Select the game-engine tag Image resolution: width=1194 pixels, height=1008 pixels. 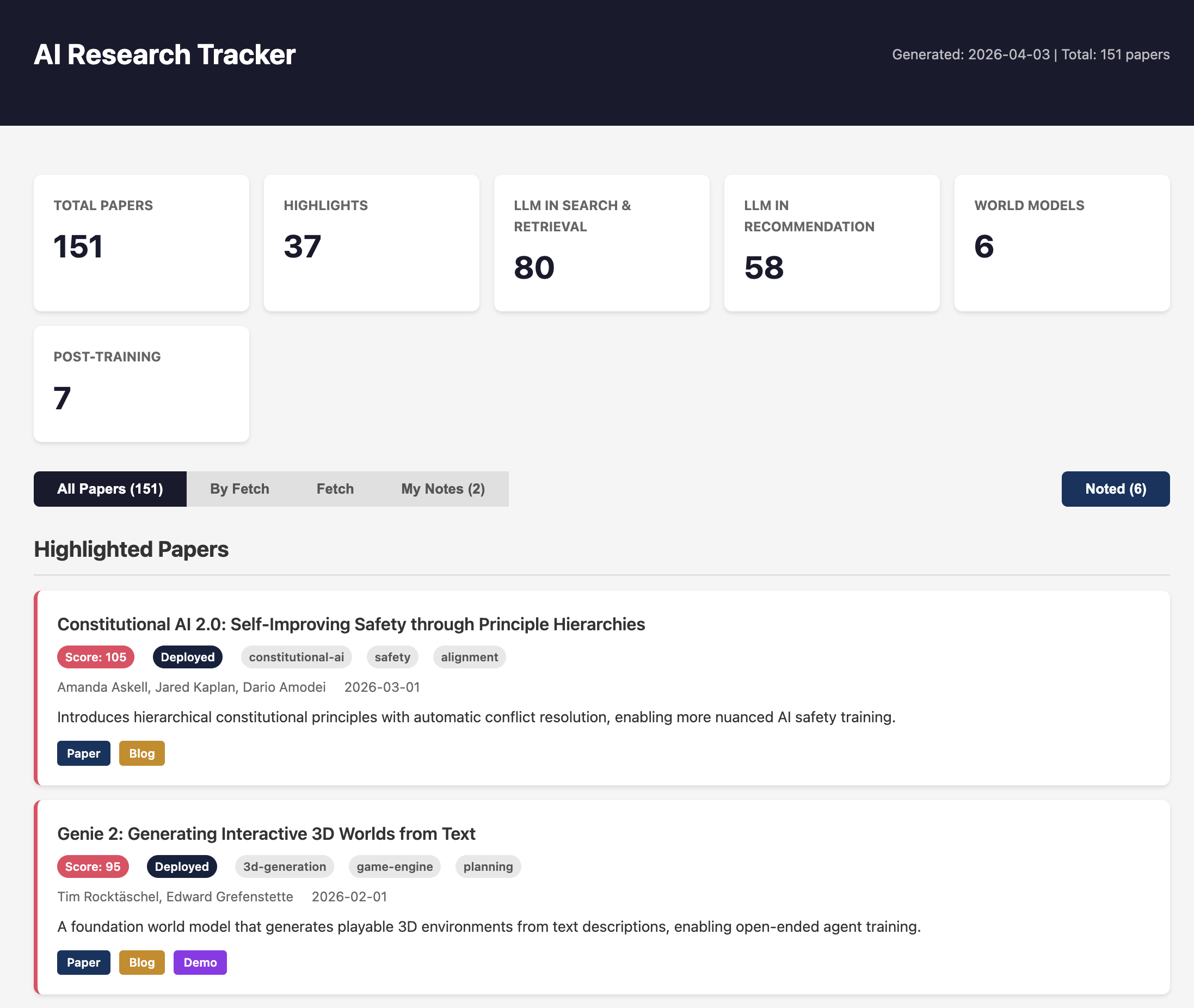click(x=394, y=866)
